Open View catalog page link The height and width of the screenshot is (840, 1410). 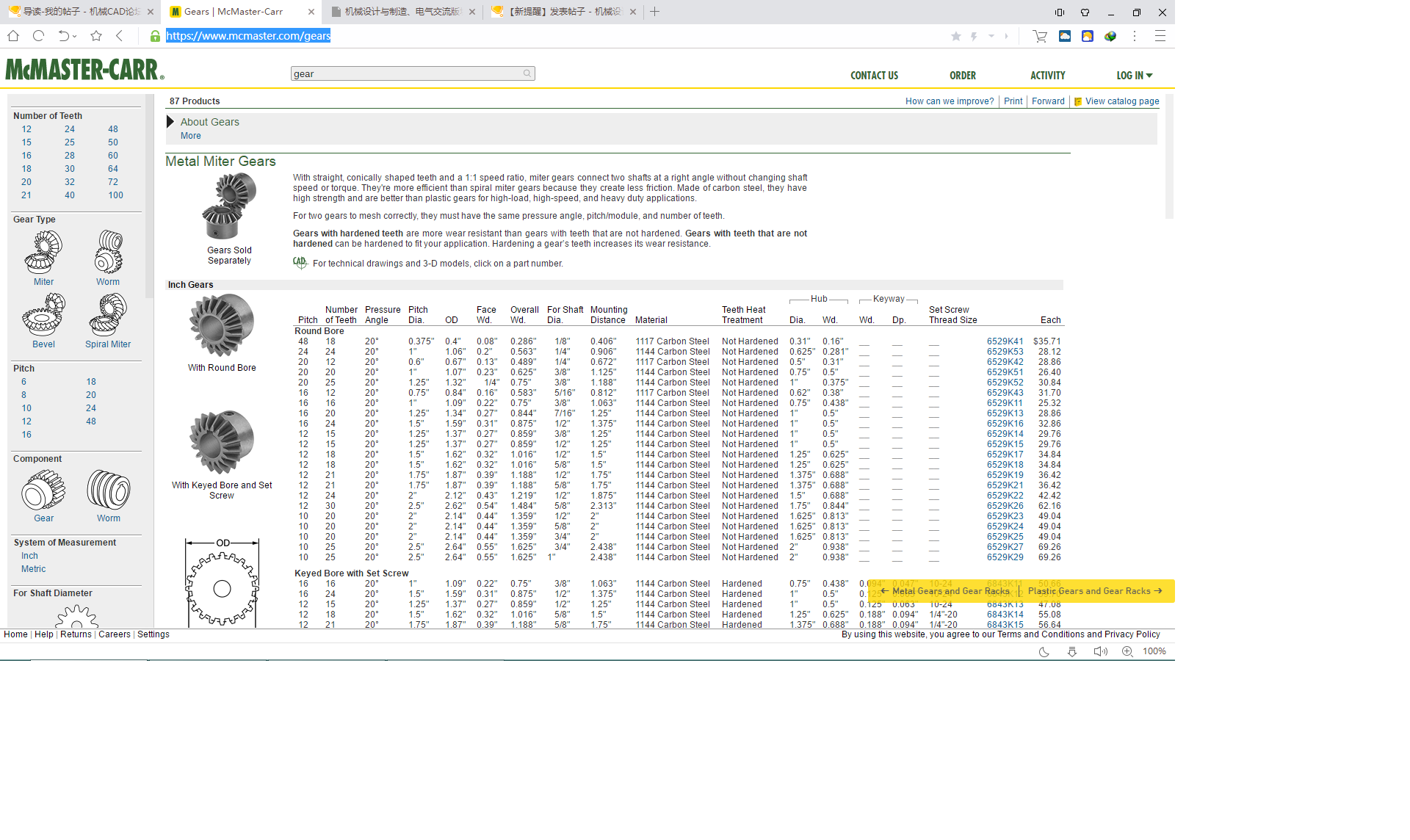[1116, 101]
